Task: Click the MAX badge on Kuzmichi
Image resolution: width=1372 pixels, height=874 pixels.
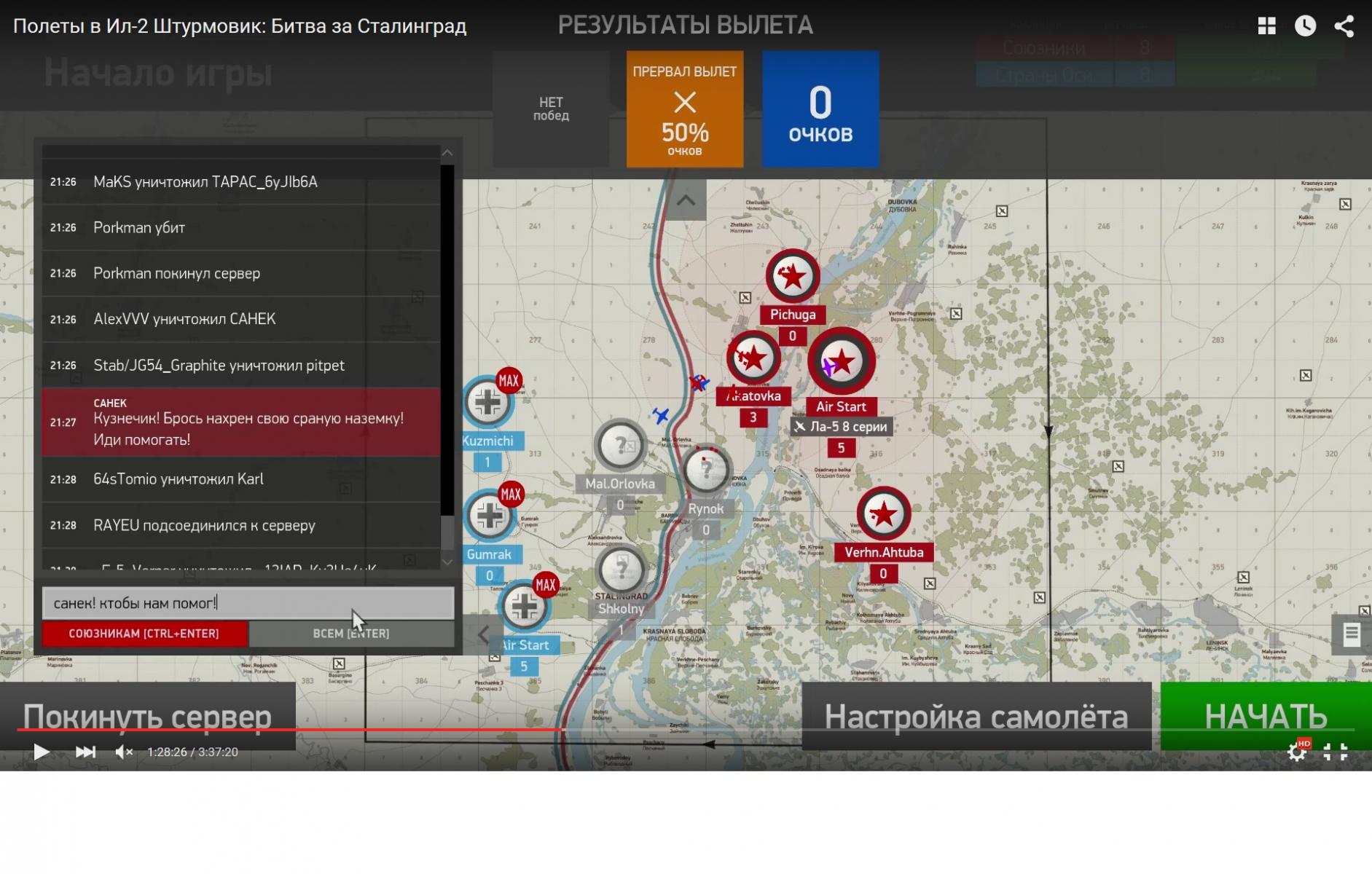Action: click(x=509, y=380)
